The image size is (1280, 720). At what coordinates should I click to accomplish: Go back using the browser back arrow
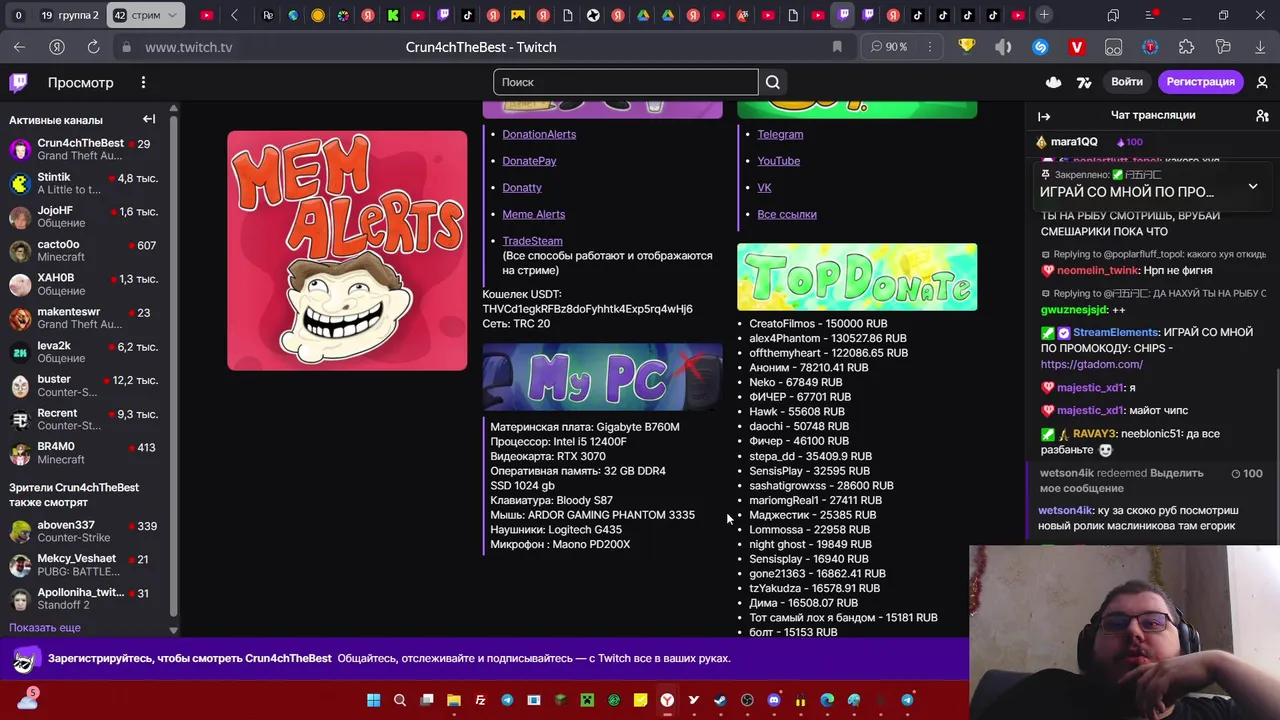(x=19, y=47)
